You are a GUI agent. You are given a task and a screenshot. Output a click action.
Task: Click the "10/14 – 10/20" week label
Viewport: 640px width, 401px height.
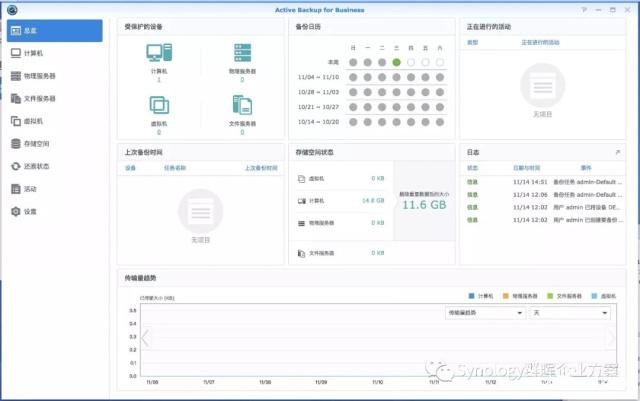[x=318, y=122]
